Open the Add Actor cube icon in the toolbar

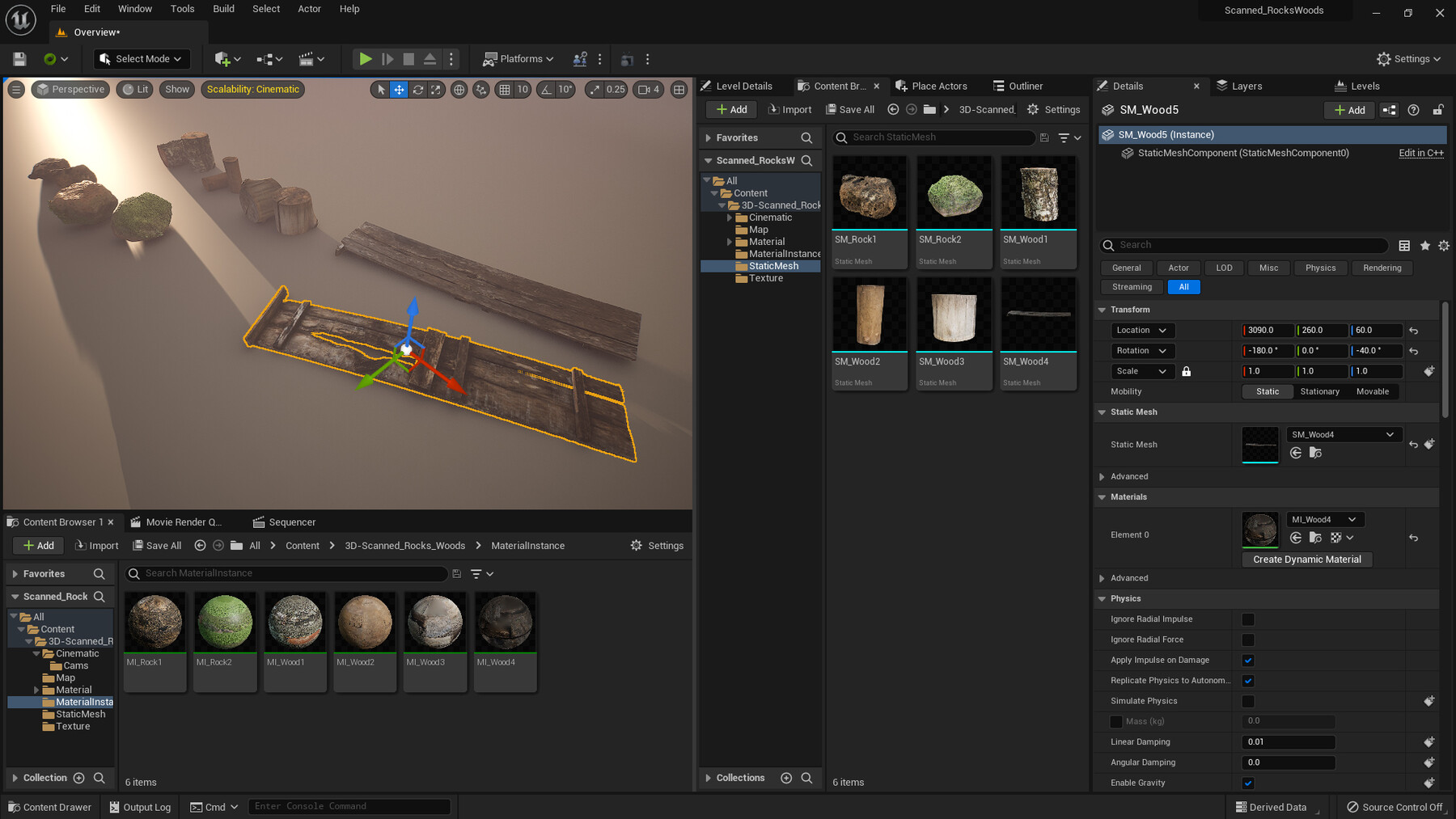point(223,58)
